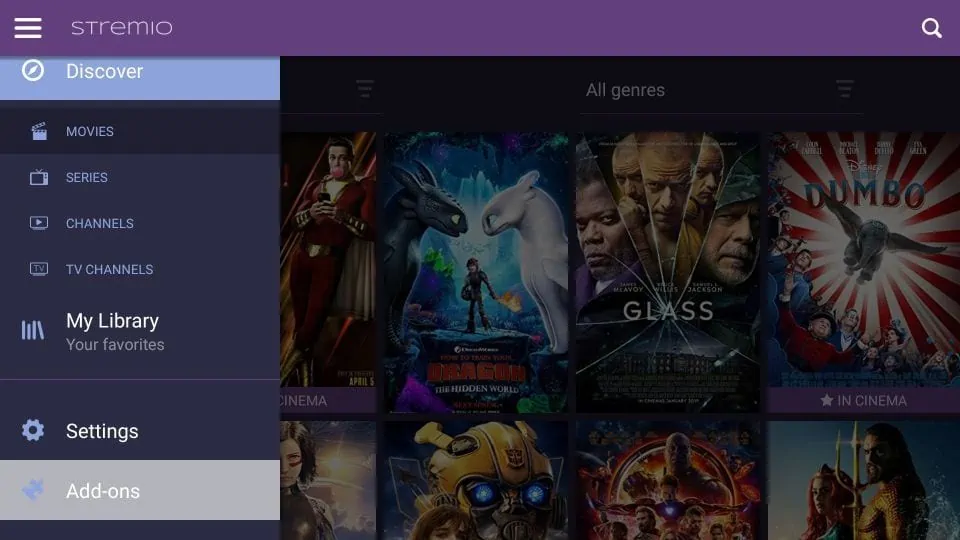Select CHANNELS in the side menu
The height and width of the screenshot is (540, 960).
pos(140,223)
